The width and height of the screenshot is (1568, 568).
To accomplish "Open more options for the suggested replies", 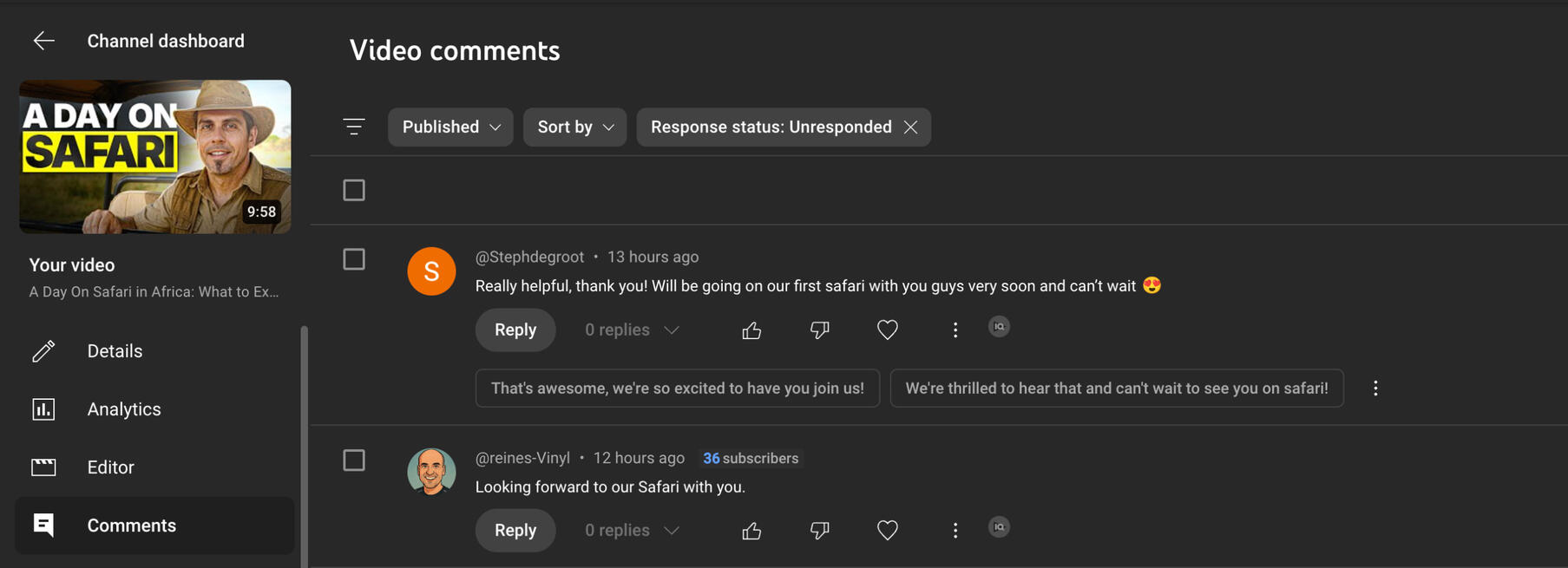I will 1375,388.
